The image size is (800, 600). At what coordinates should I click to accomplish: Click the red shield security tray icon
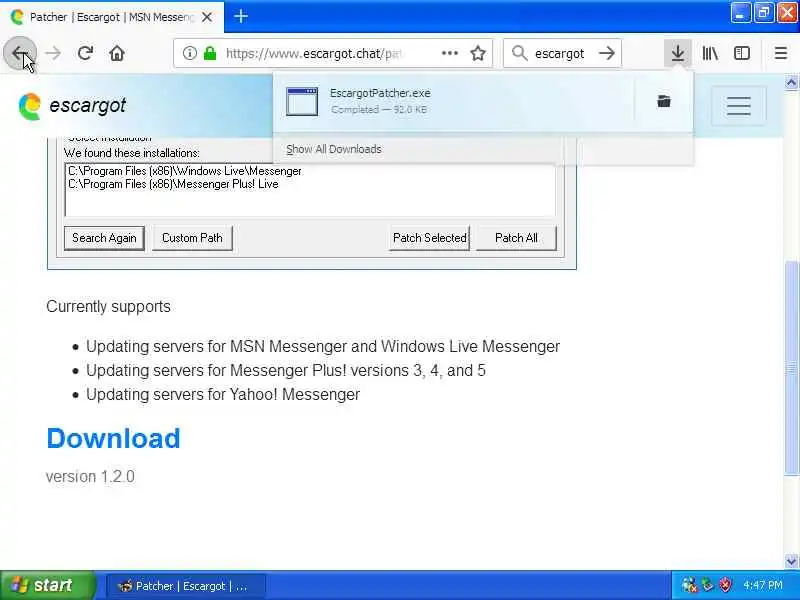725,585
